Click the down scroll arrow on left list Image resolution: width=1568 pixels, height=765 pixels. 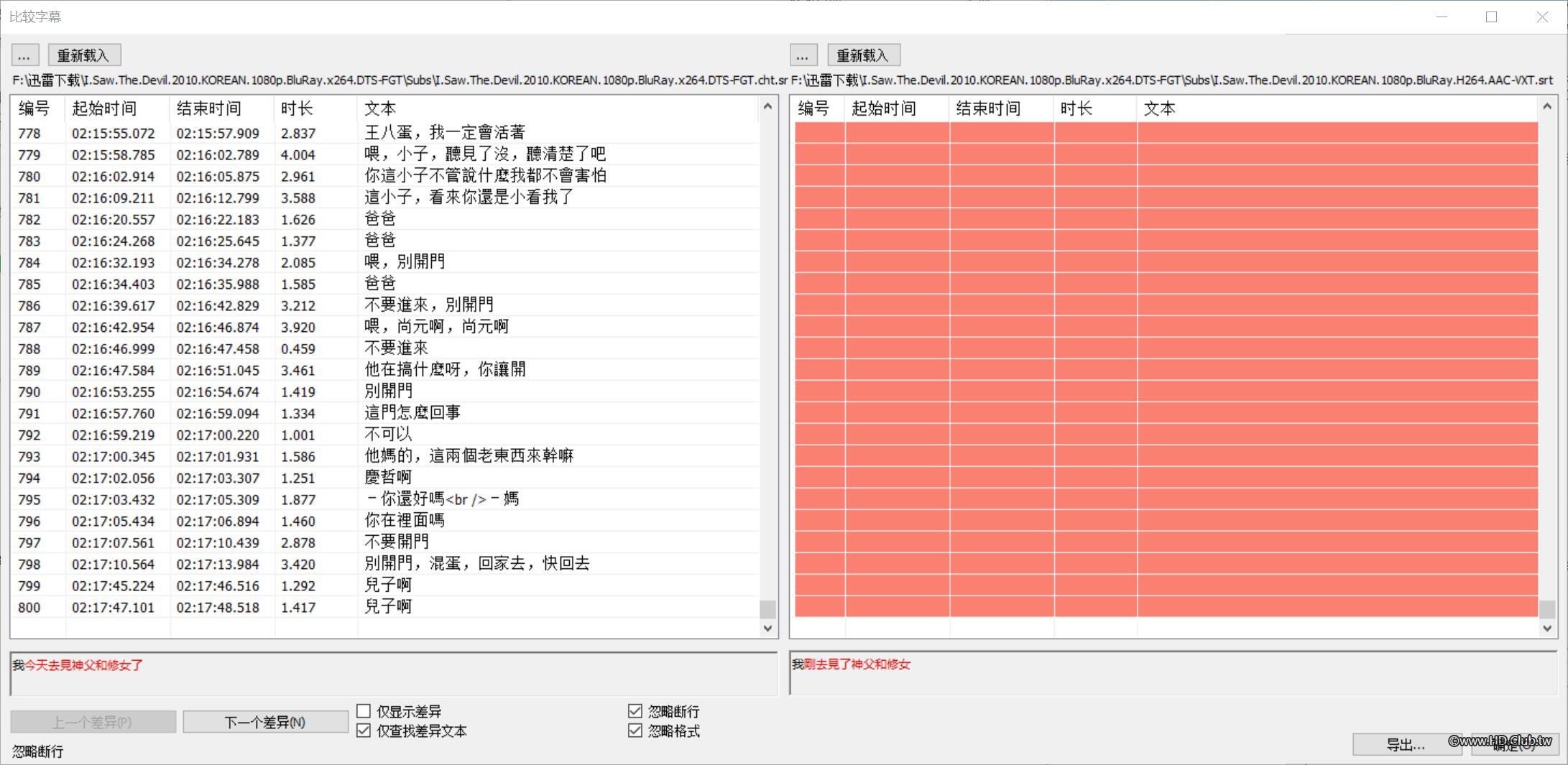point(768,627)
